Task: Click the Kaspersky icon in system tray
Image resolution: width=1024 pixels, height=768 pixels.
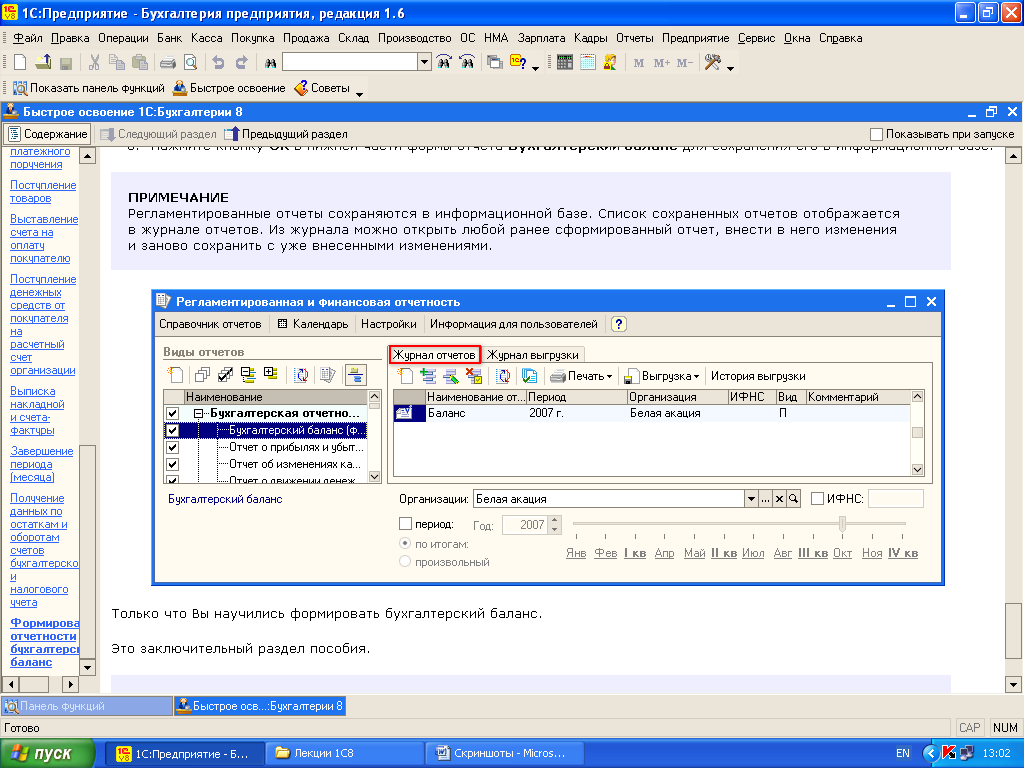Action: click(949, 753)
